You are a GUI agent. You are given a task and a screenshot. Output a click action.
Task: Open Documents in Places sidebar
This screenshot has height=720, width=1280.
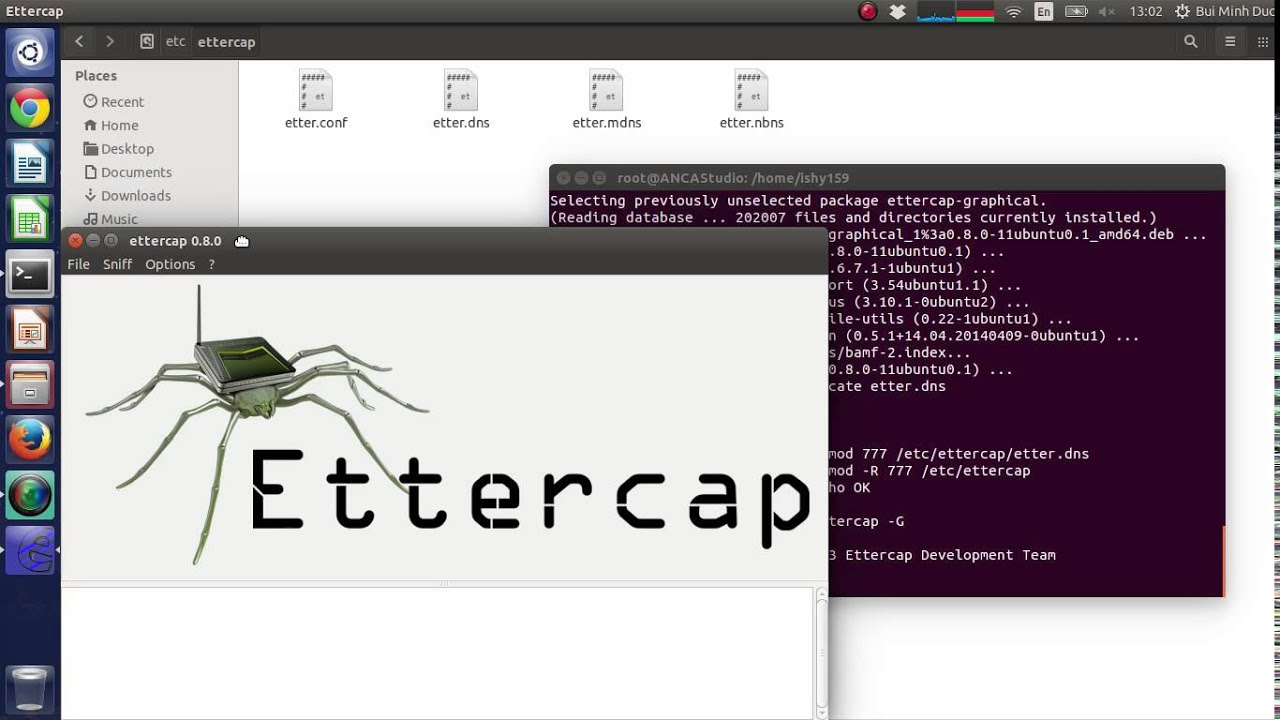(x=127, y=172)
